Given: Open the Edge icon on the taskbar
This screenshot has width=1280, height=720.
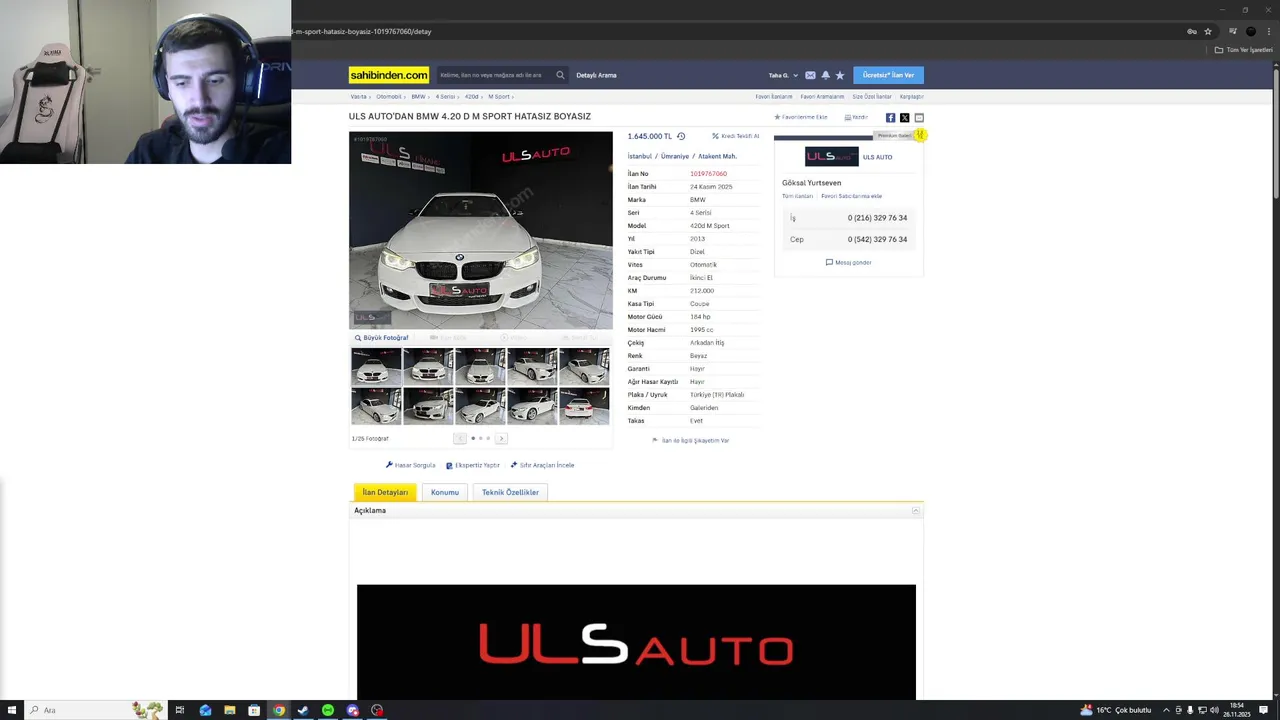Looking at the screenshot, I should (205, 710).
